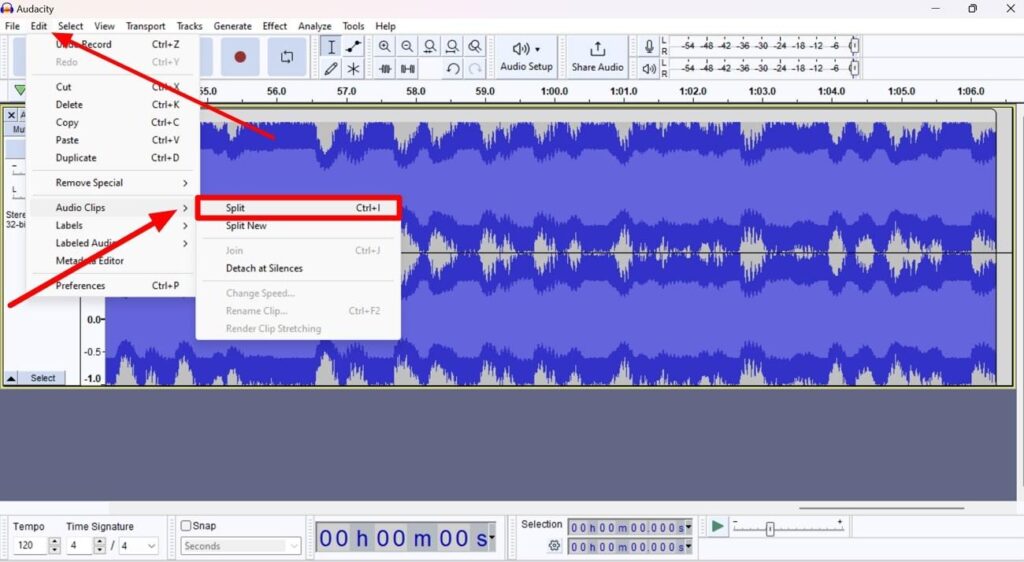Expand the Remove Special submenu
This screenshot has height=562, width=1024.
pyautogui.click(x=114, y=183)
